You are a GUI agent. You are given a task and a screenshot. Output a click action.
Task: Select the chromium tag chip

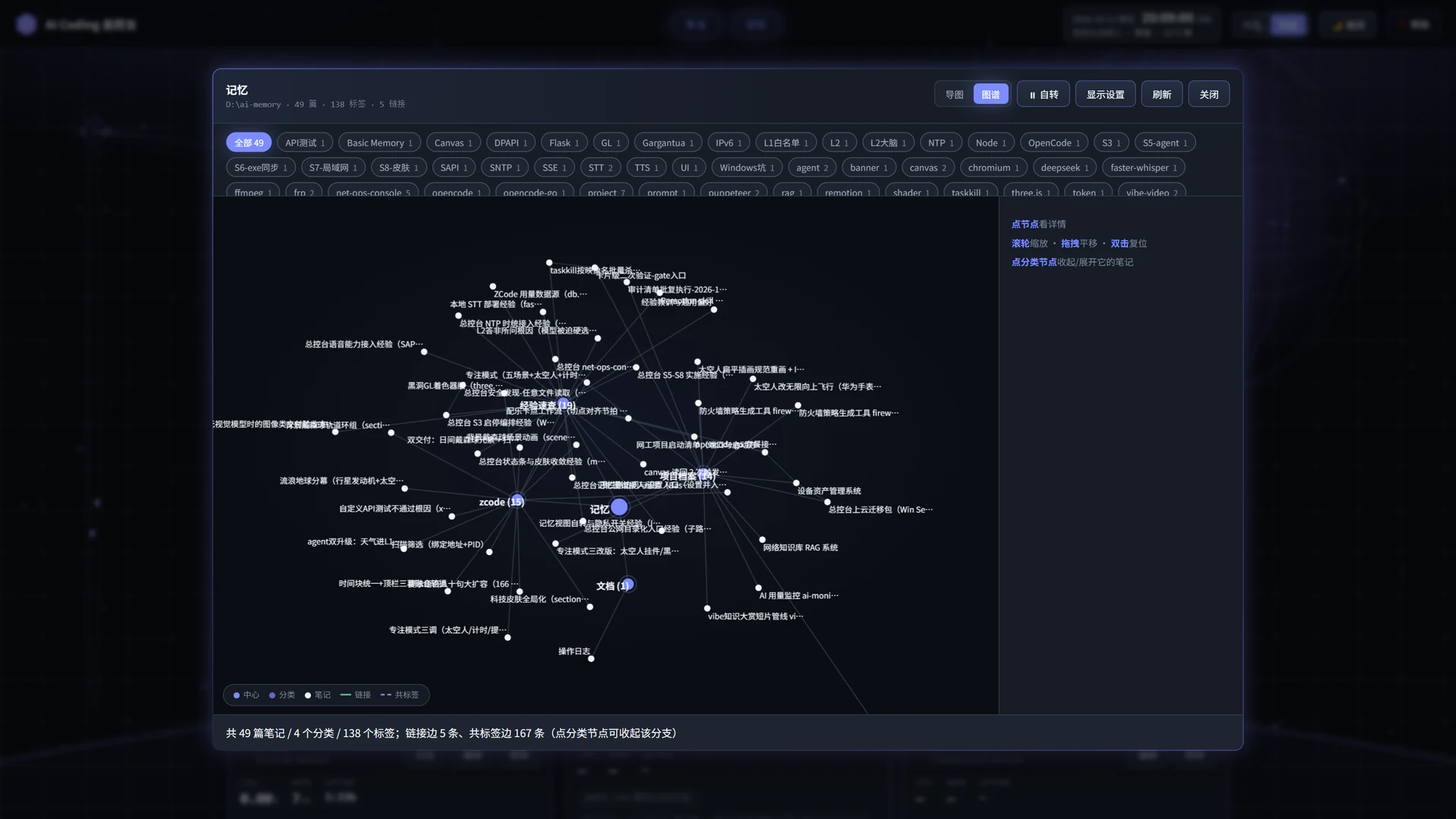[993, 168]
